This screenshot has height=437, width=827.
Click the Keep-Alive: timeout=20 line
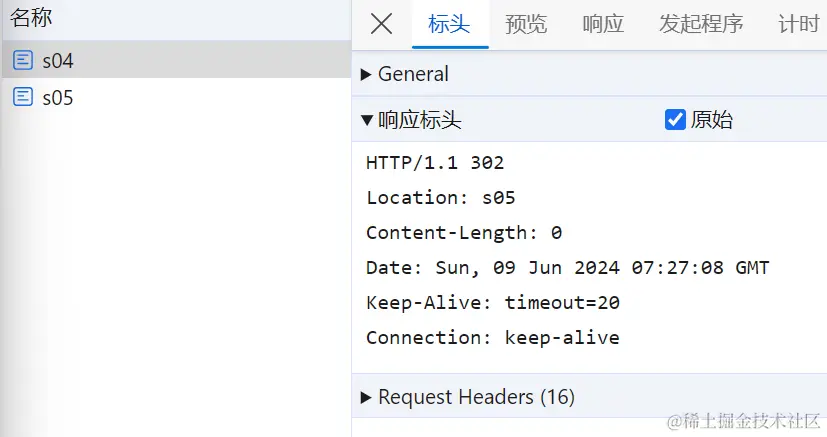[x=493, y=303]
